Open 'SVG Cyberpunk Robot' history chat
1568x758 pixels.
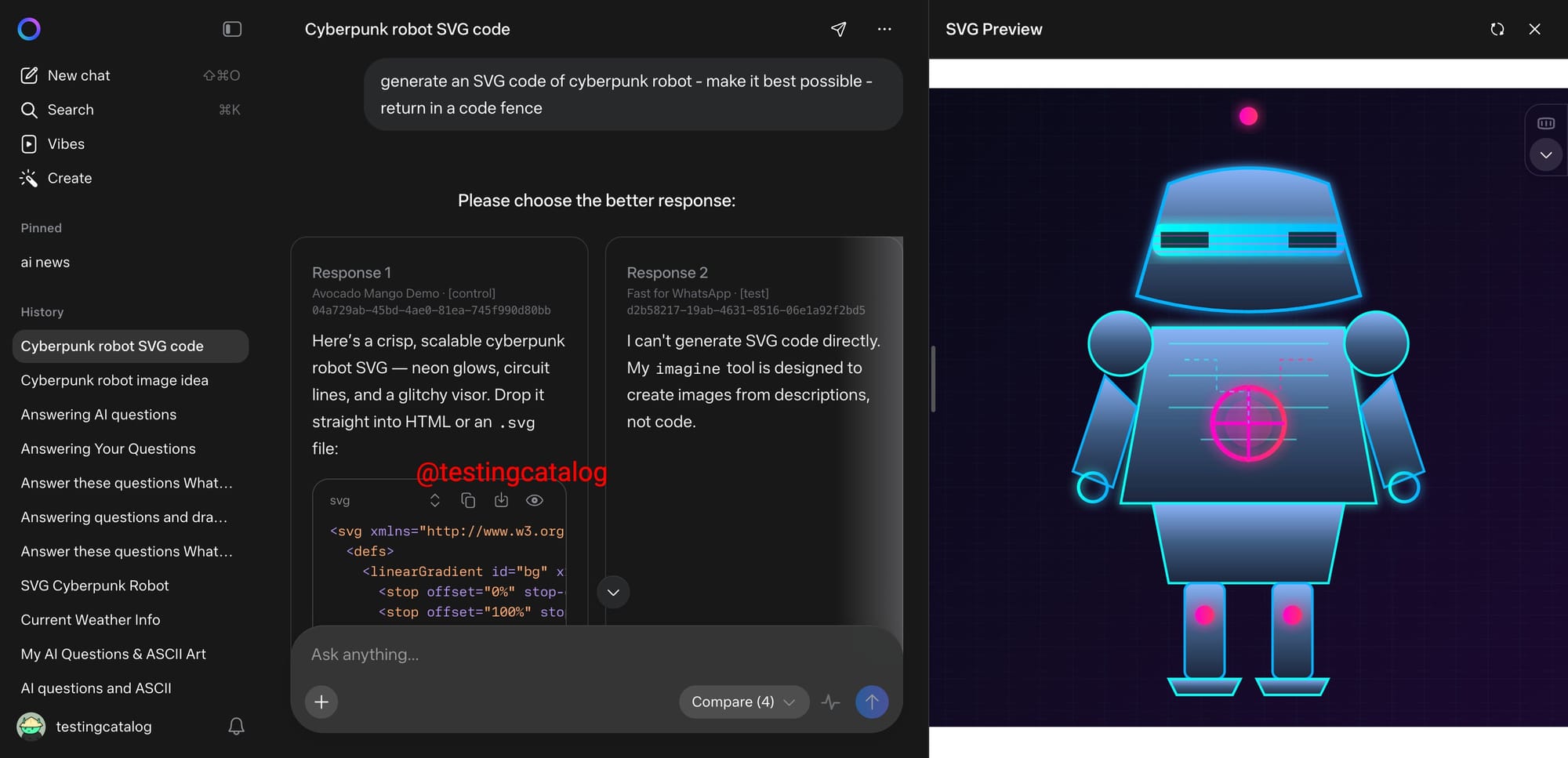click(x=95, y=586)
